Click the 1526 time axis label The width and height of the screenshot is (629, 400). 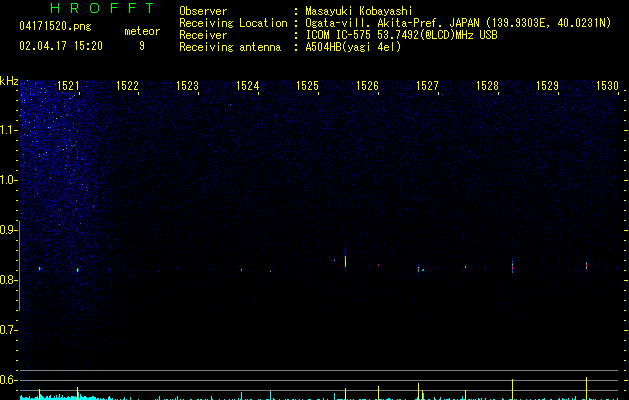point(367,85)
